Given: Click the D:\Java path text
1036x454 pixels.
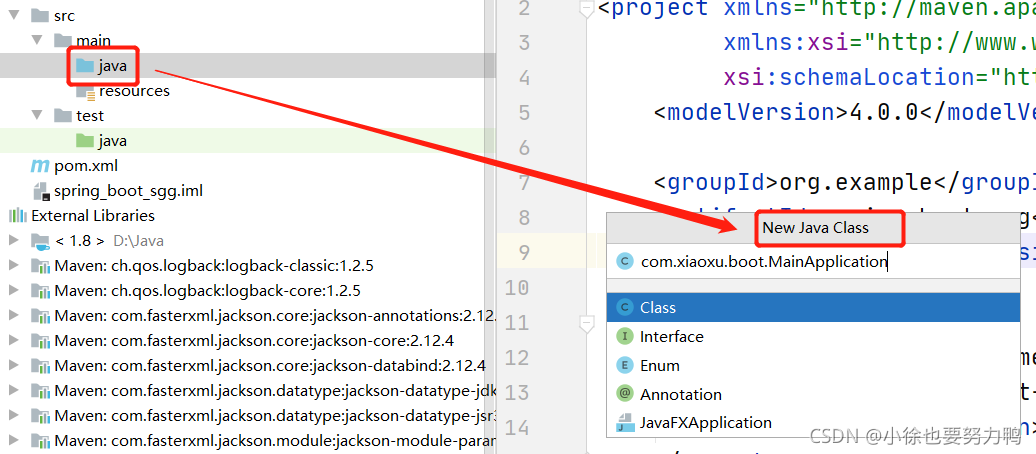Looking at the screenshot, I should click(139, 241).
